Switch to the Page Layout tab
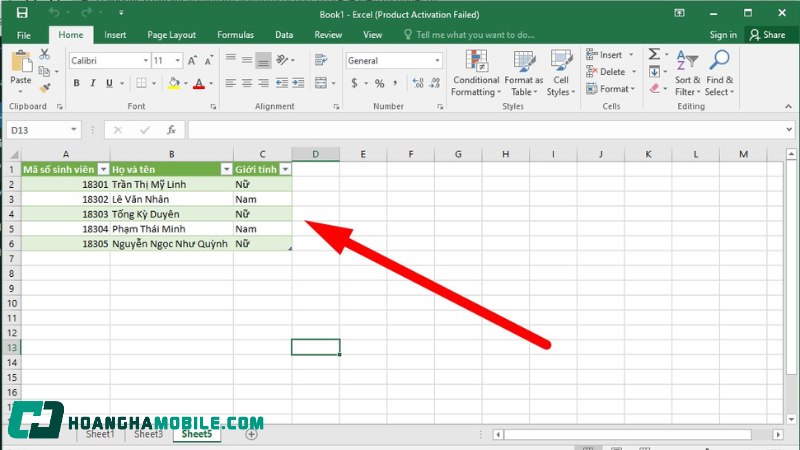Screen dimensions: 800x450 (x=171, y=35)
